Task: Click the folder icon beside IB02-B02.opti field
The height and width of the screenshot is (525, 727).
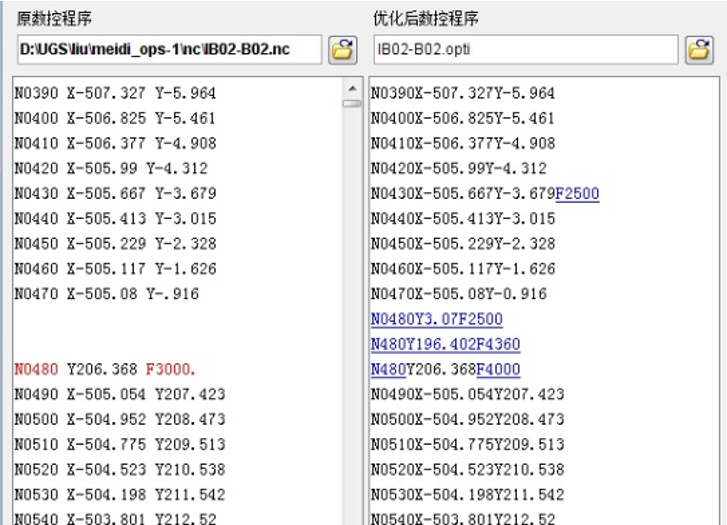Action: pyautogui.click(x=697, y=49)
